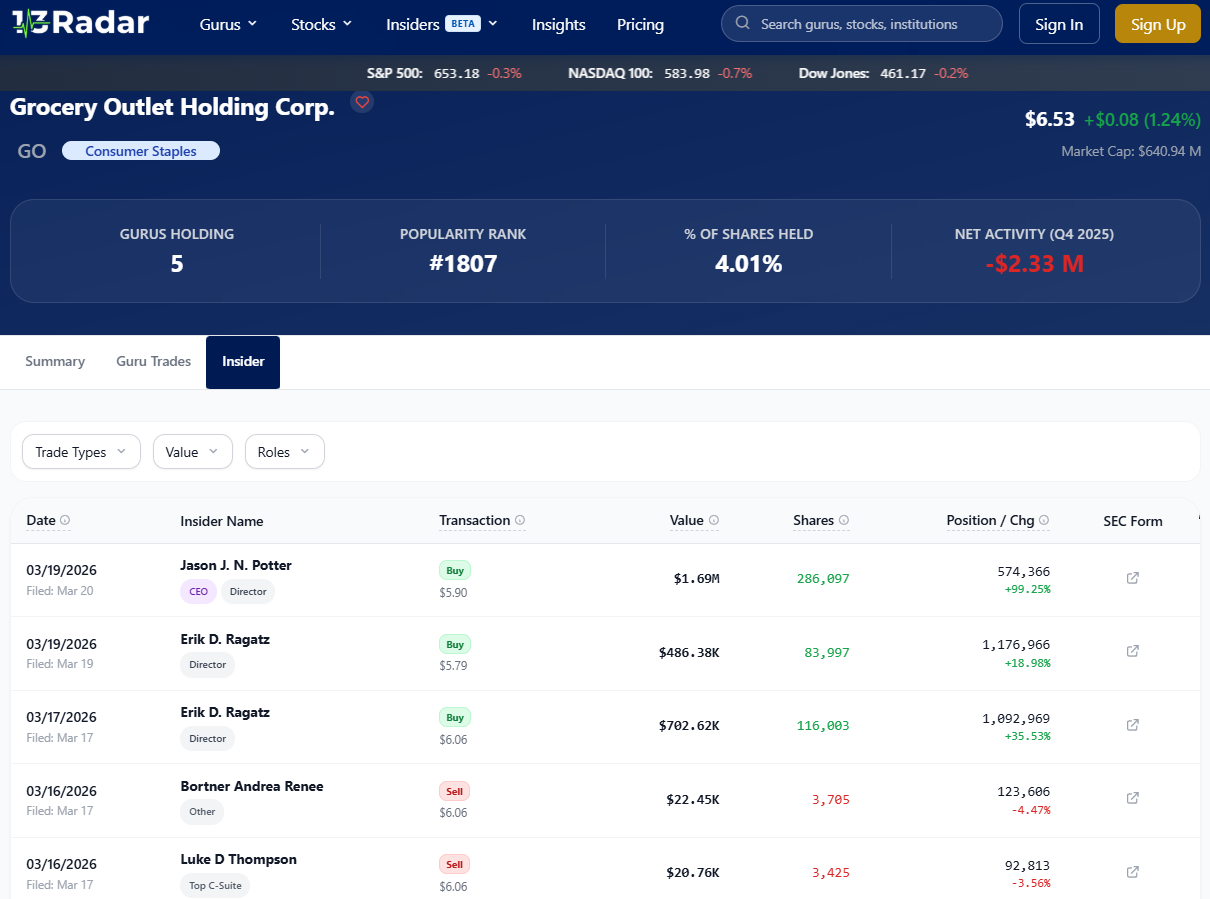Select the Insider tab
The width and height of the screenshot is (1210, 899).
coord(243,362)
